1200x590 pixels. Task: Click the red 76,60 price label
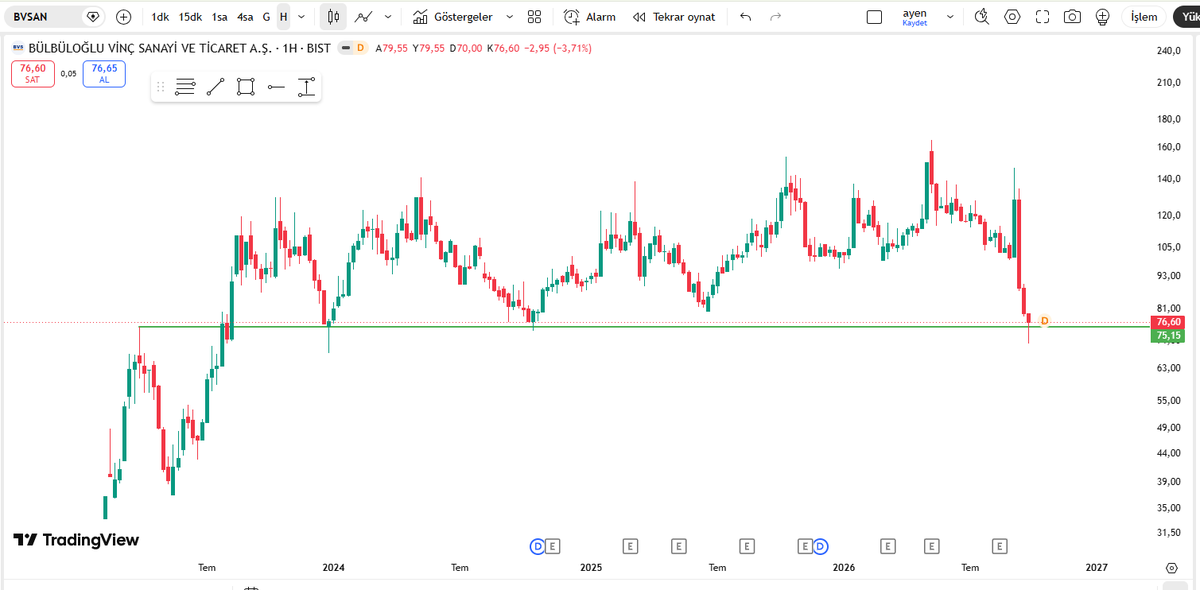(1168, 322)
